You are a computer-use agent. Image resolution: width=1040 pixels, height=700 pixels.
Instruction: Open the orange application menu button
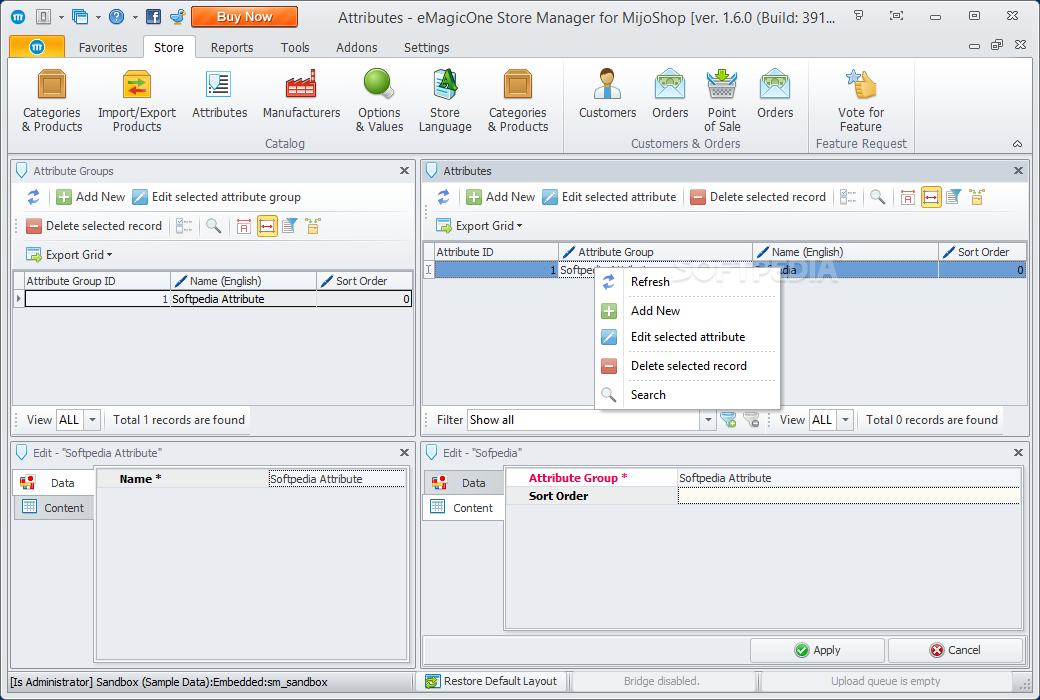[x=37, y=46]
